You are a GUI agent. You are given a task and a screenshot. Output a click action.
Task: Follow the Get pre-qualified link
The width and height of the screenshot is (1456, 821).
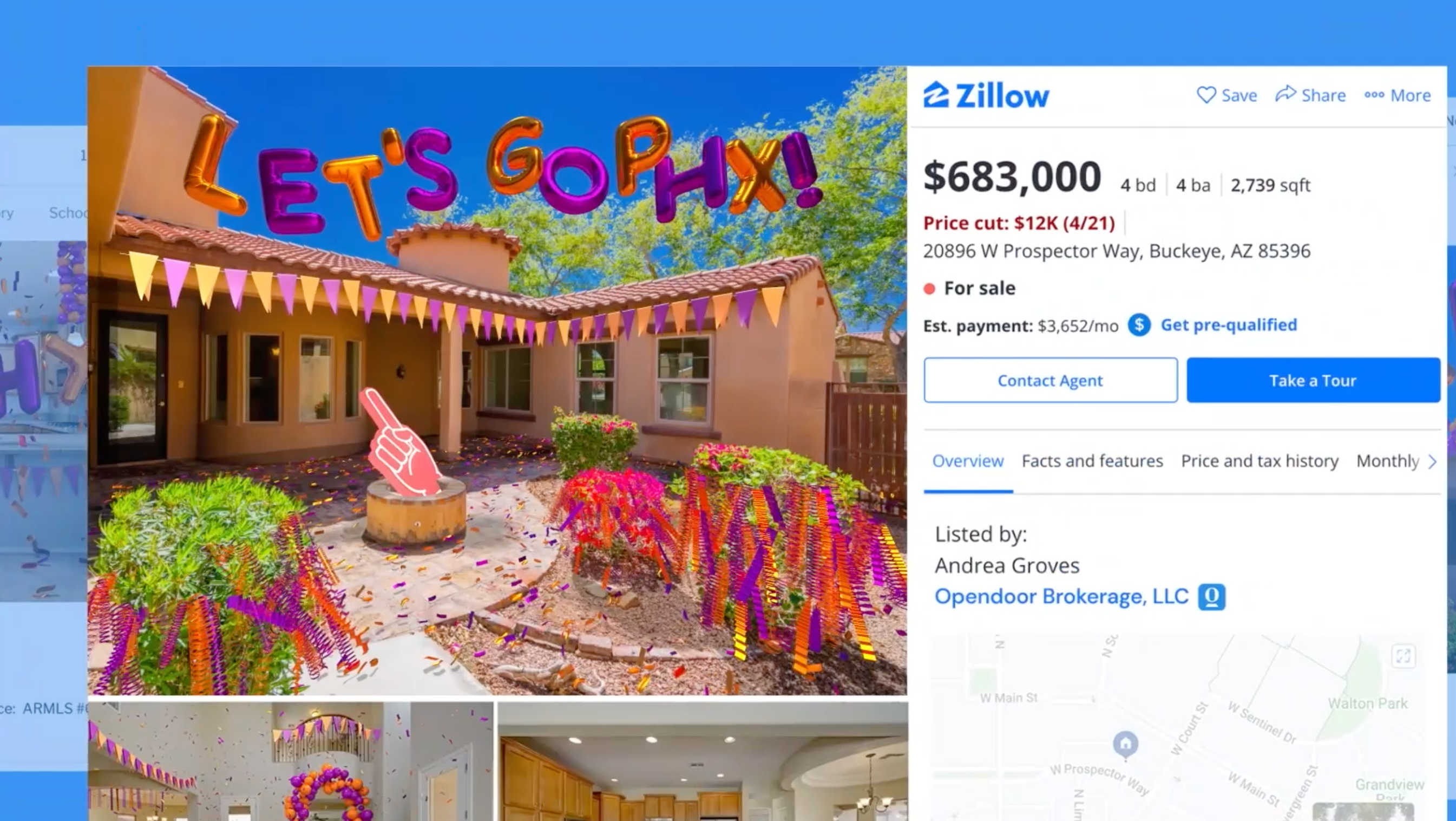(x=1229, y=325)
